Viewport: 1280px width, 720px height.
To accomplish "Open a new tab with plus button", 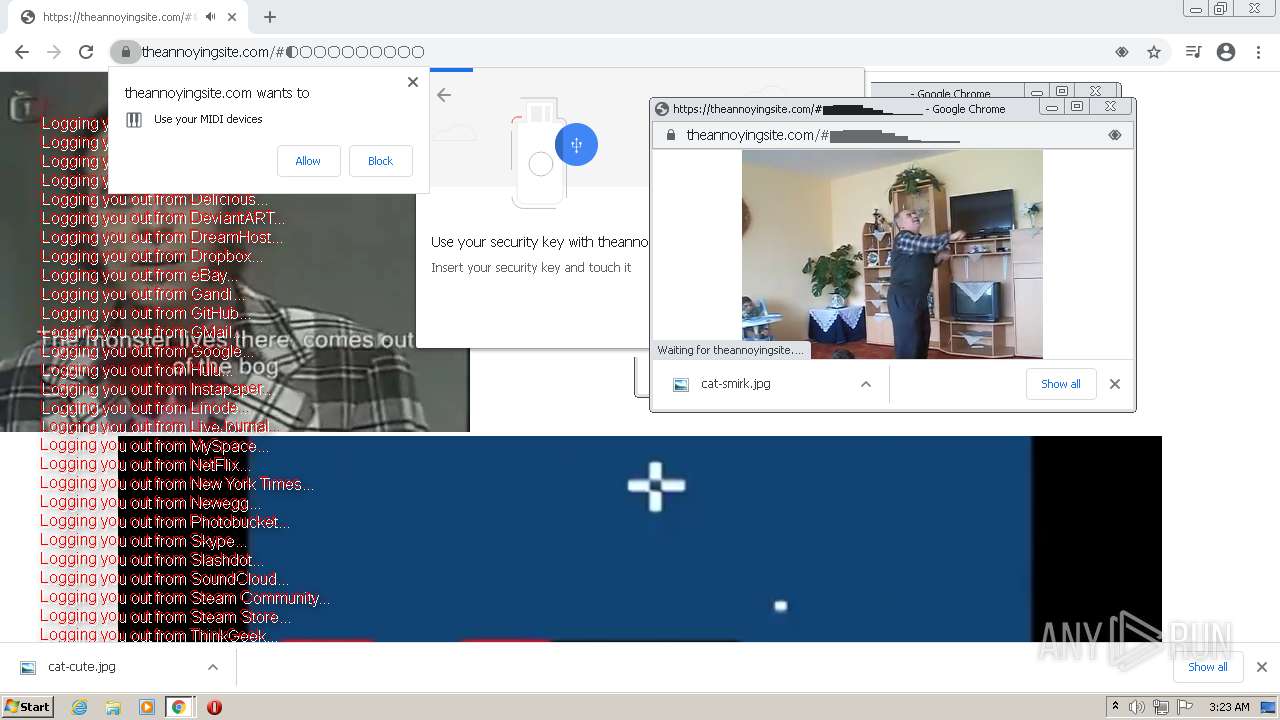I will (x=270, y=17).
